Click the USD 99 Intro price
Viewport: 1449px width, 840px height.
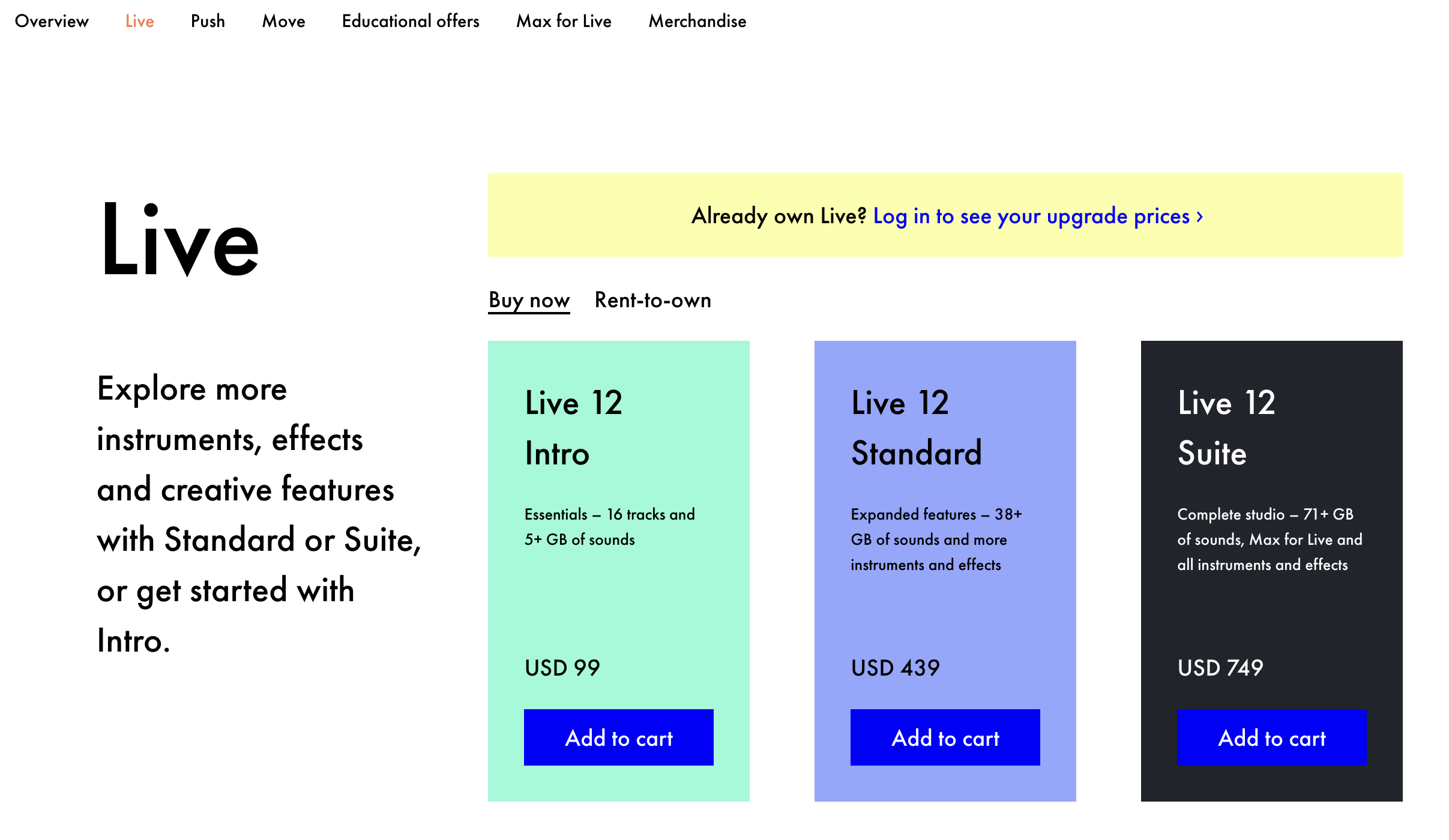click(x=562, y=668)
